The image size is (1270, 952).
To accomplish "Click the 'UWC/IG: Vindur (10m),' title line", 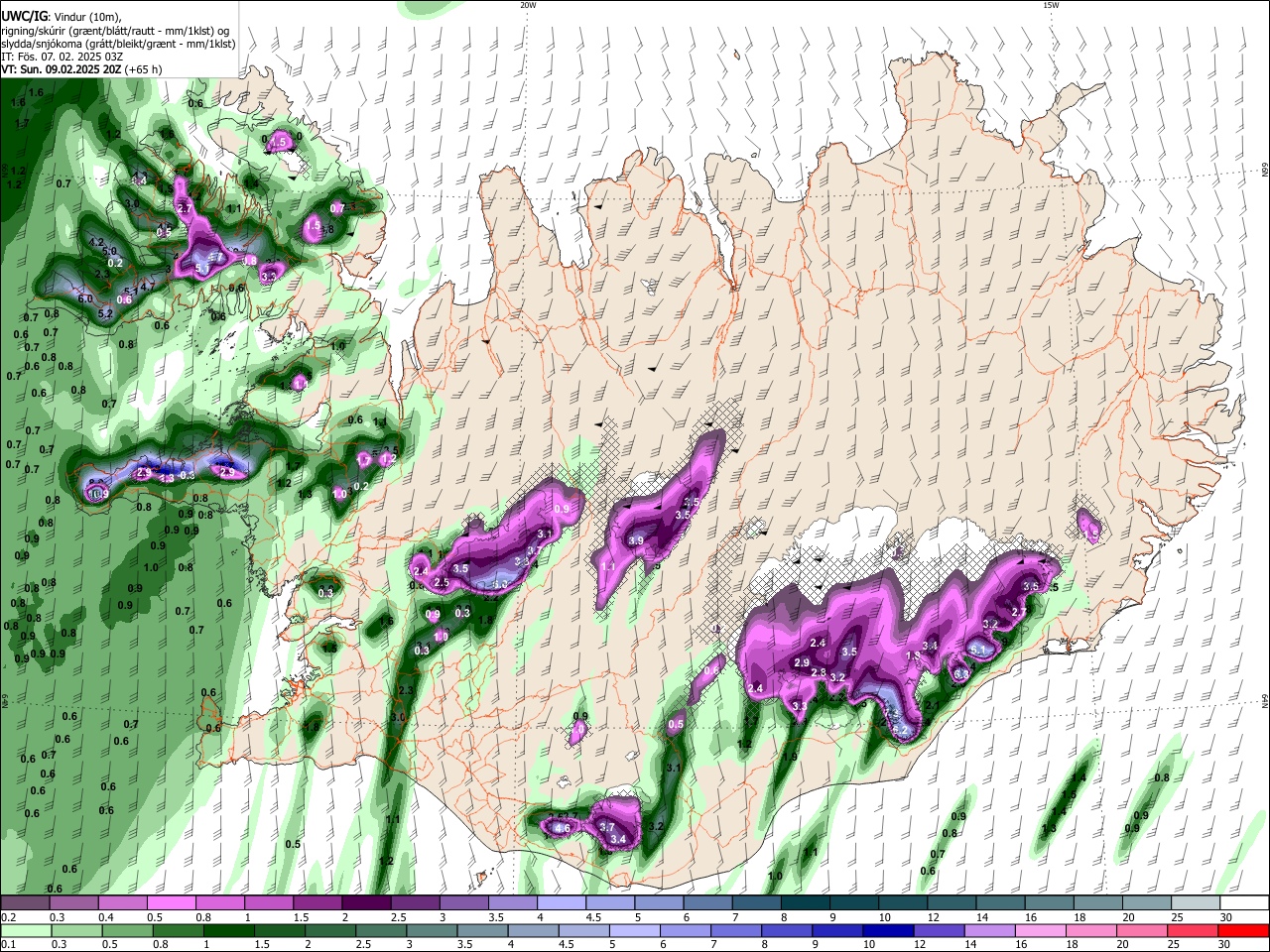I will point(62,17).
